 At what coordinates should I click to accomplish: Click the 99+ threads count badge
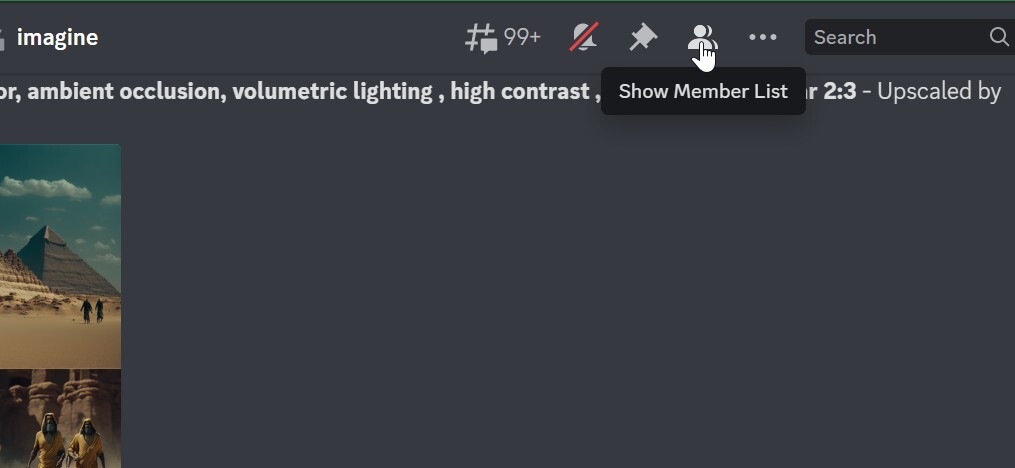[522, 38]
